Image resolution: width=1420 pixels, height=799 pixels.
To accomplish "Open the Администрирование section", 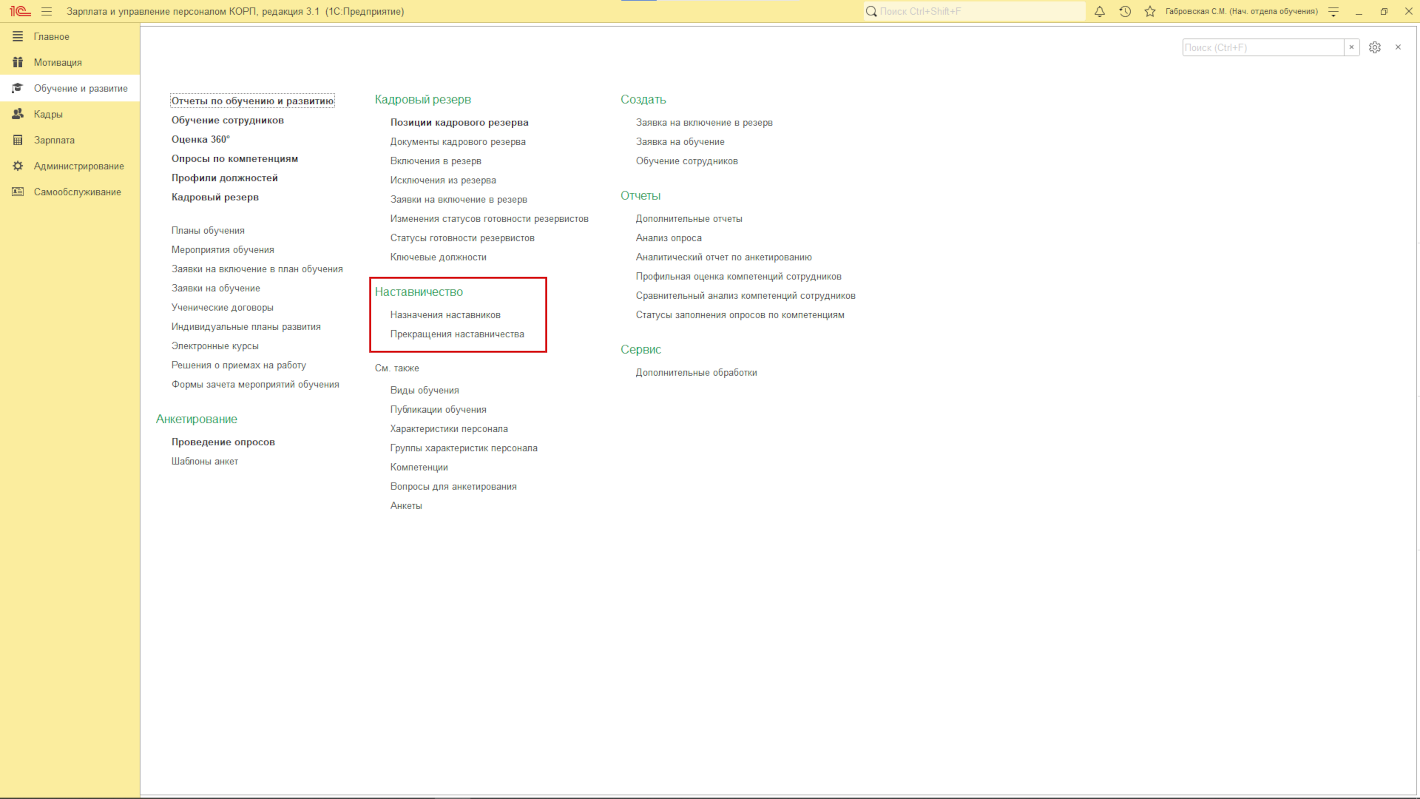I will [x=78, y=166].
